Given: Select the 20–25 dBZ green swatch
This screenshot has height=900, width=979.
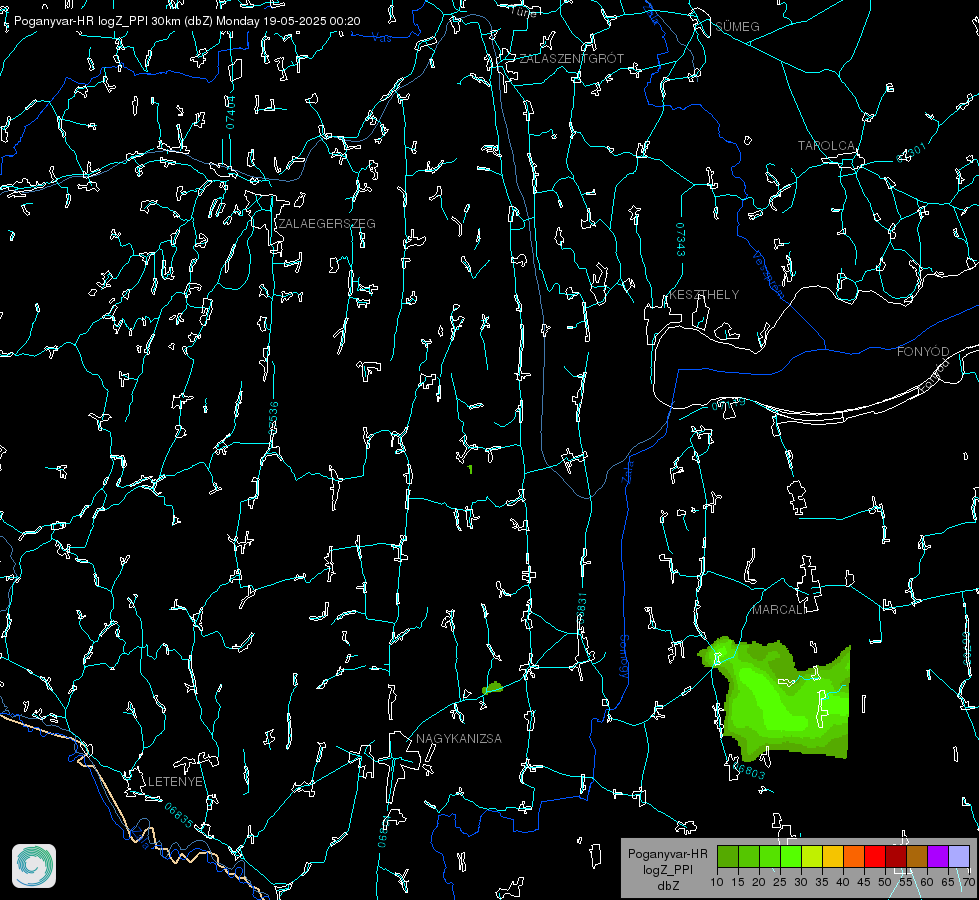Looking at the screenshot, I should 770,856.
